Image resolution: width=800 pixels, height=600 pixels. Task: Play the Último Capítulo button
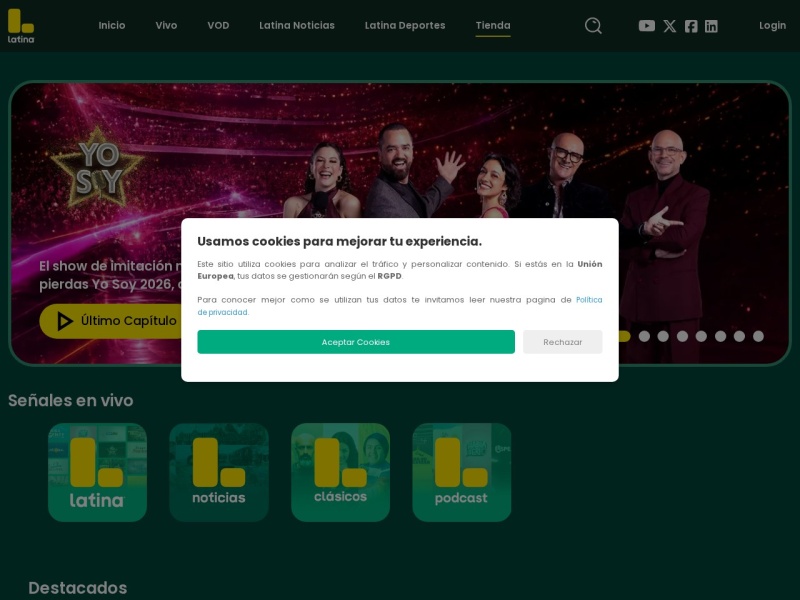[111, 321]
